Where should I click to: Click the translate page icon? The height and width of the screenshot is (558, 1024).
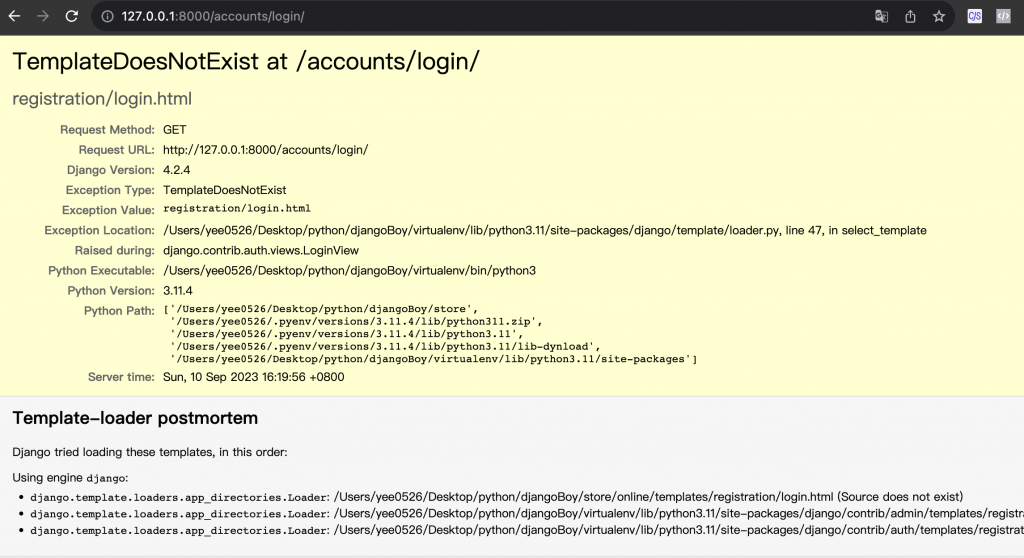point(881,16)
